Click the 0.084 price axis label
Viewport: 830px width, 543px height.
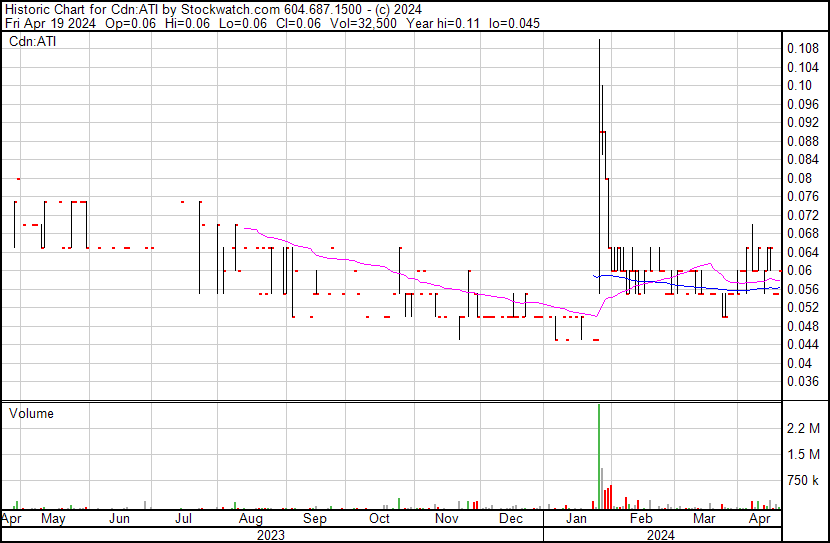click(x=802, y=159)
